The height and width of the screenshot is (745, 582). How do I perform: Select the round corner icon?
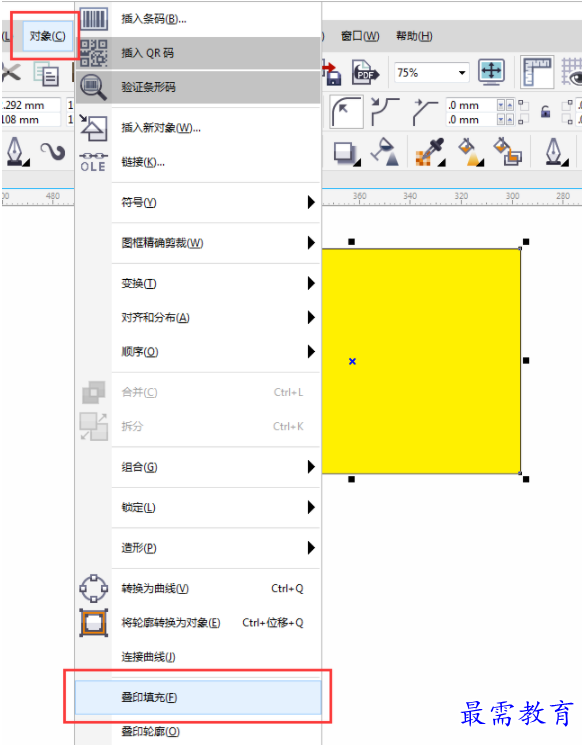pos(346,112)
